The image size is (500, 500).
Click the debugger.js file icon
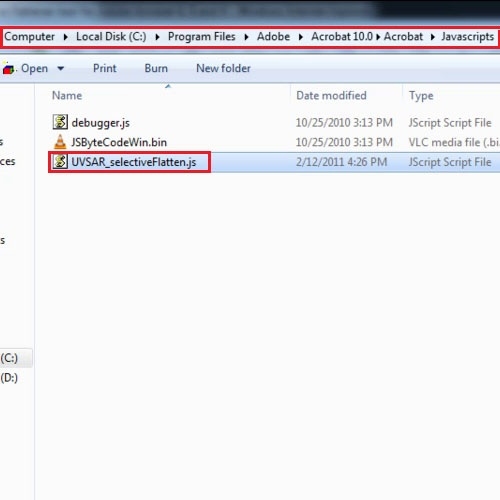coord(60,122)
